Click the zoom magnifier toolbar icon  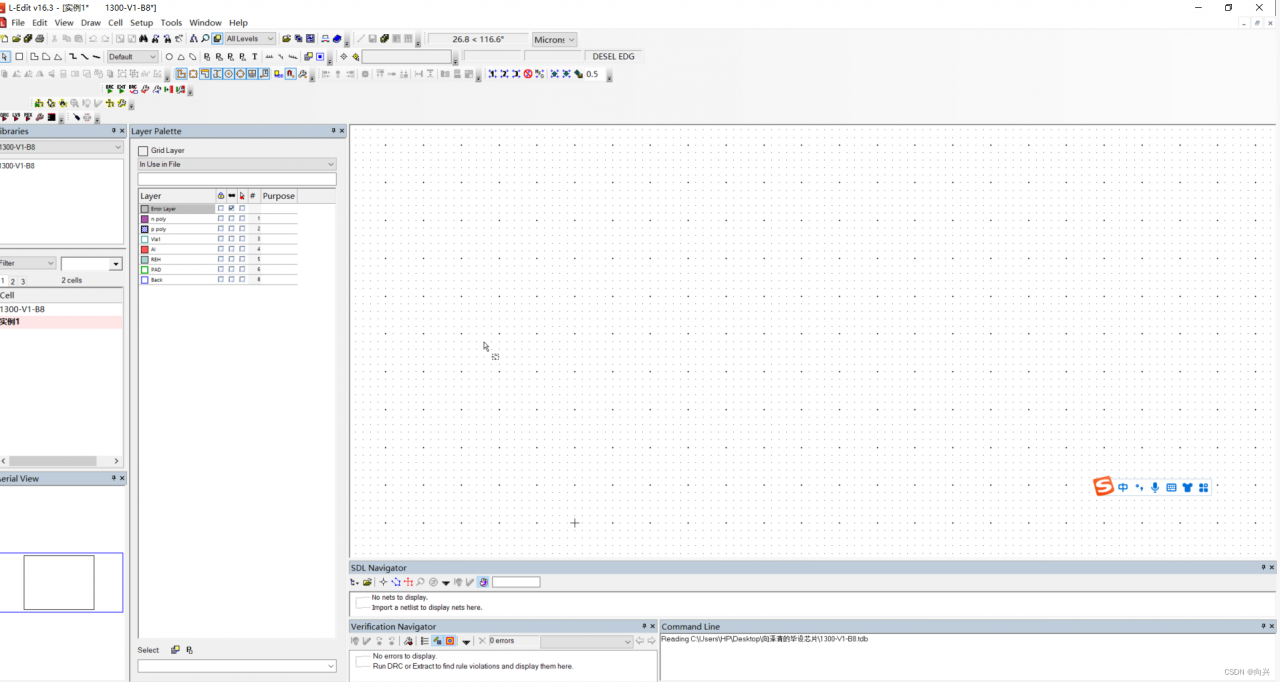pos(205,39)
